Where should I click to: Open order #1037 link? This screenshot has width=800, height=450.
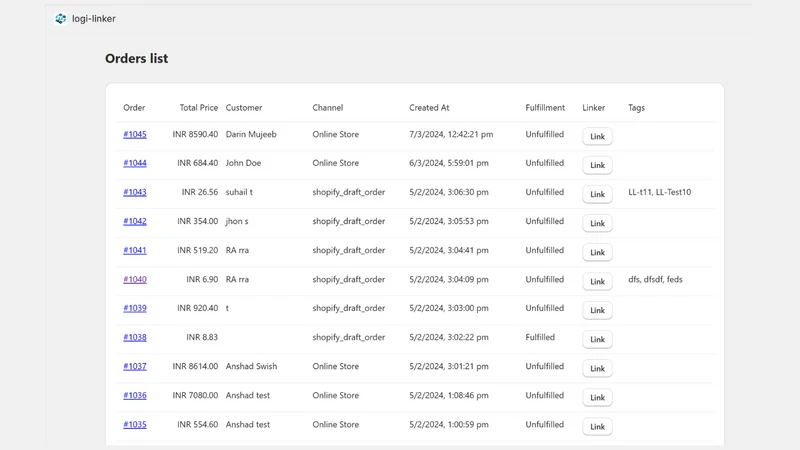[x=135, y=366]
